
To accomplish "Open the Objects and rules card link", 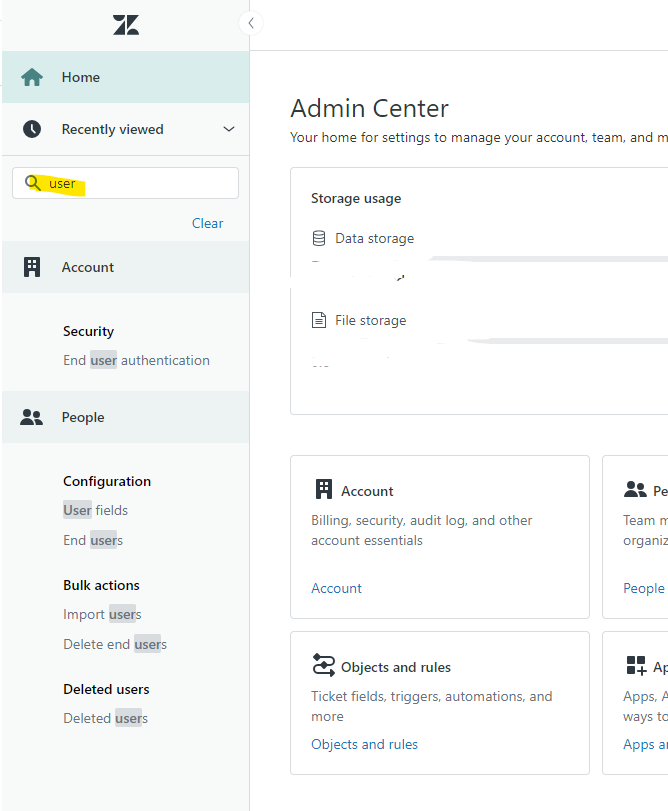I will [364, 744].
